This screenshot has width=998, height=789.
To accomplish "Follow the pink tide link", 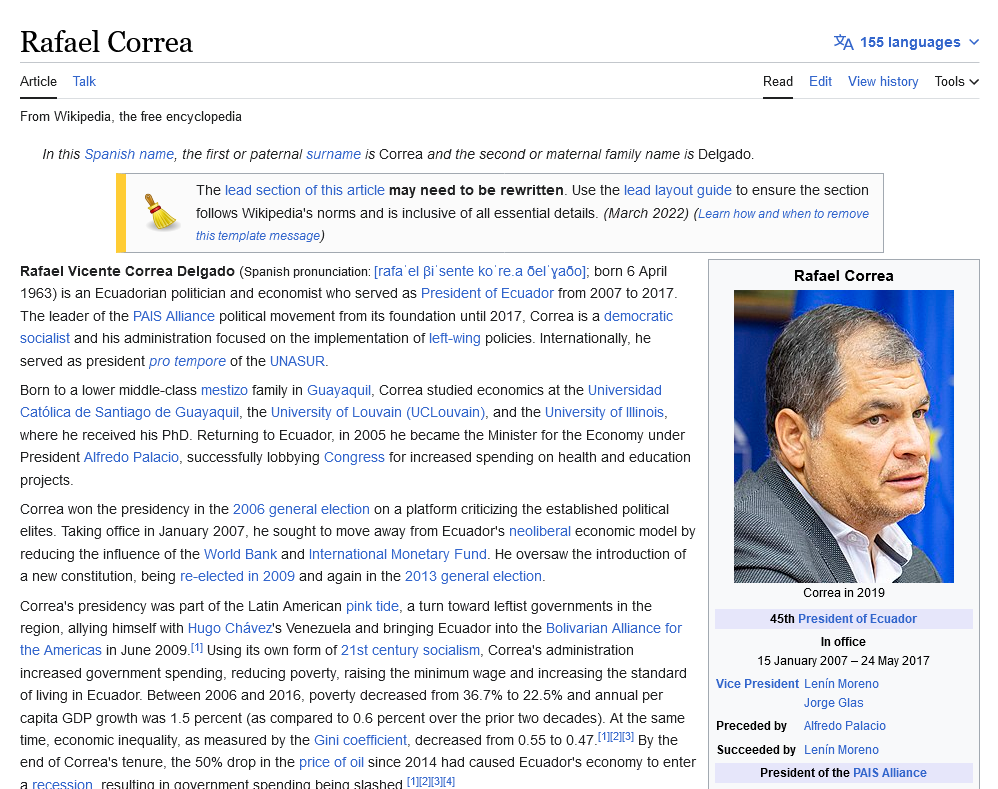I will coord(372,606).
